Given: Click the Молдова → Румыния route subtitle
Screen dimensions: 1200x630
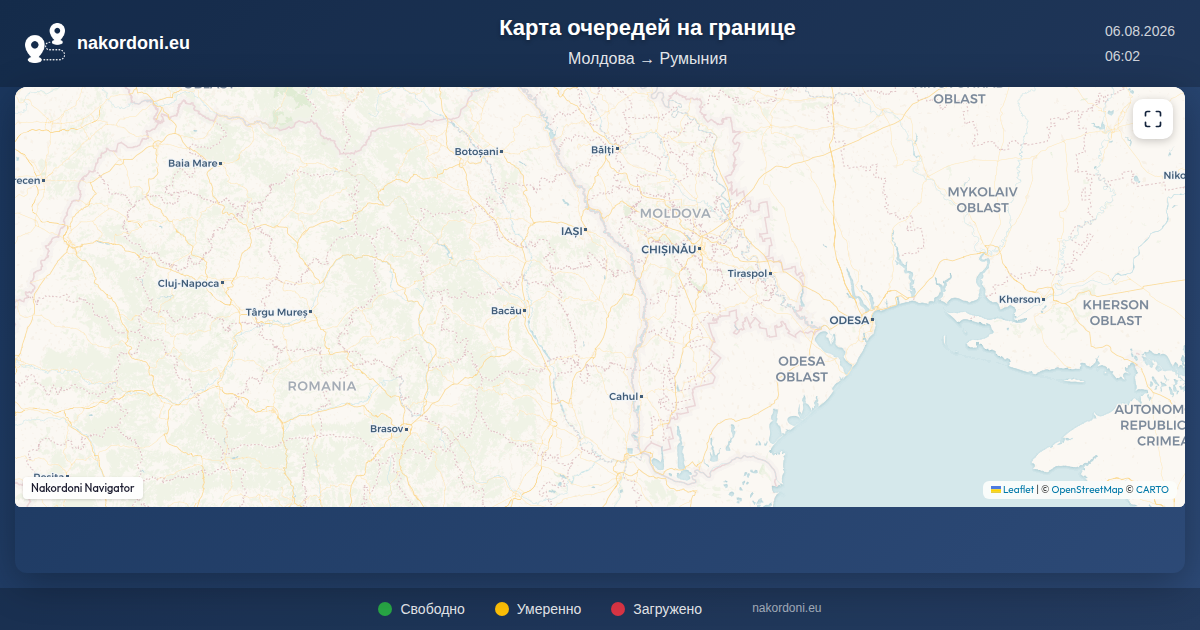Looking at the screenshot, I should [647, 59].
